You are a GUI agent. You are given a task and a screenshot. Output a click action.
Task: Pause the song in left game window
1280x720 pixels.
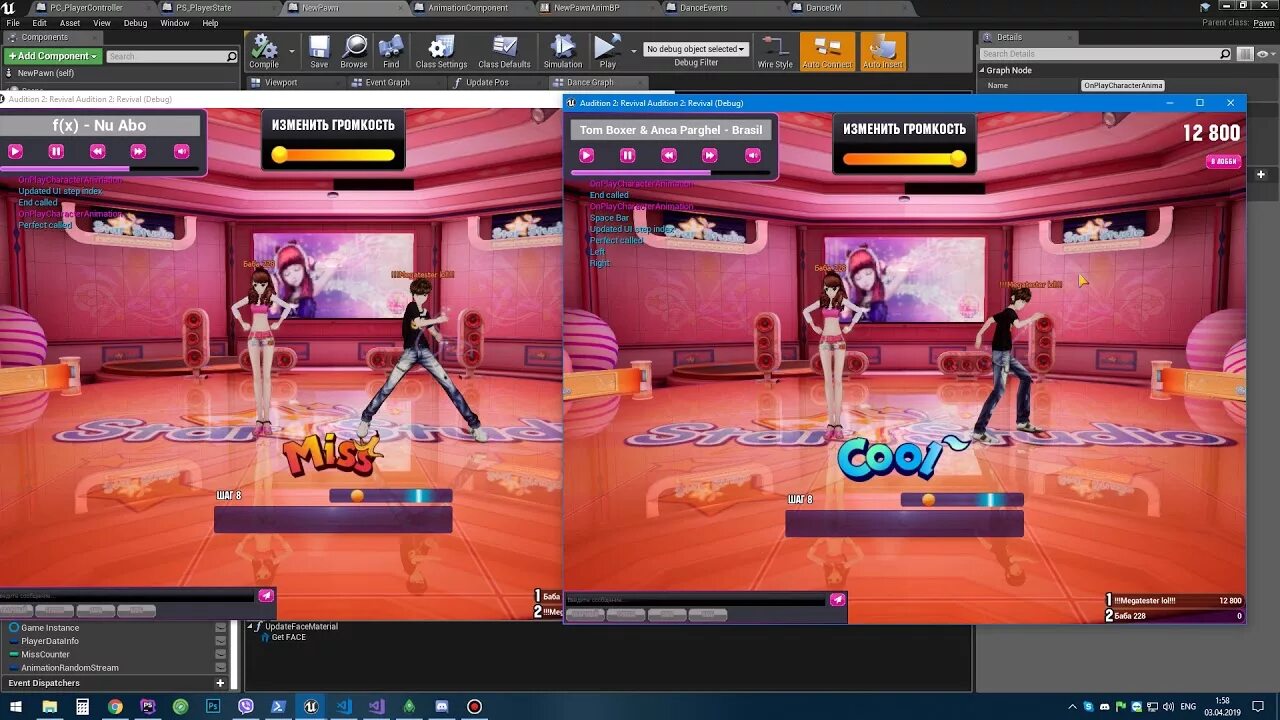[x=56, y=151]
